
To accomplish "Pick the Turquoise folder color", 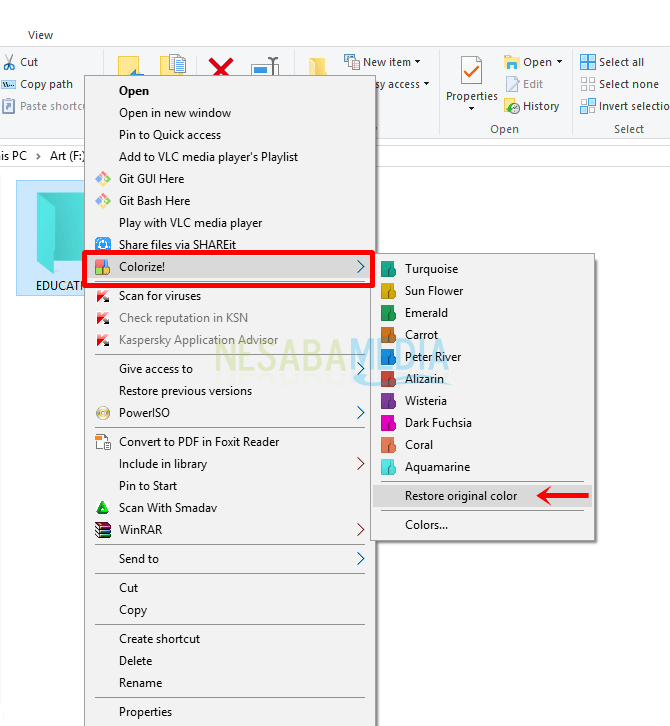I will 483,269.
